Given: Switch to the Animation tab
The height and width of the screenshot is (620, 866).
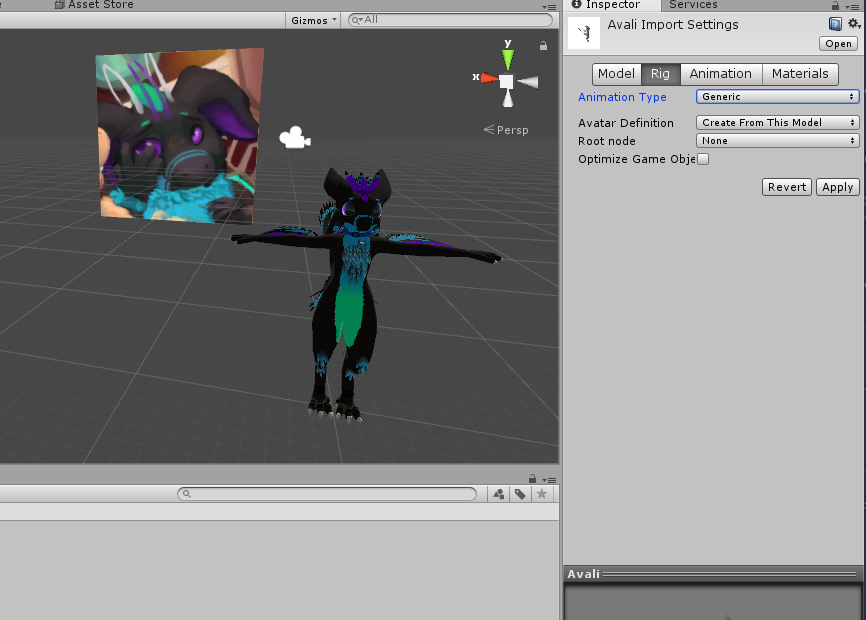Looking at the screenshot, I should 720,74.
